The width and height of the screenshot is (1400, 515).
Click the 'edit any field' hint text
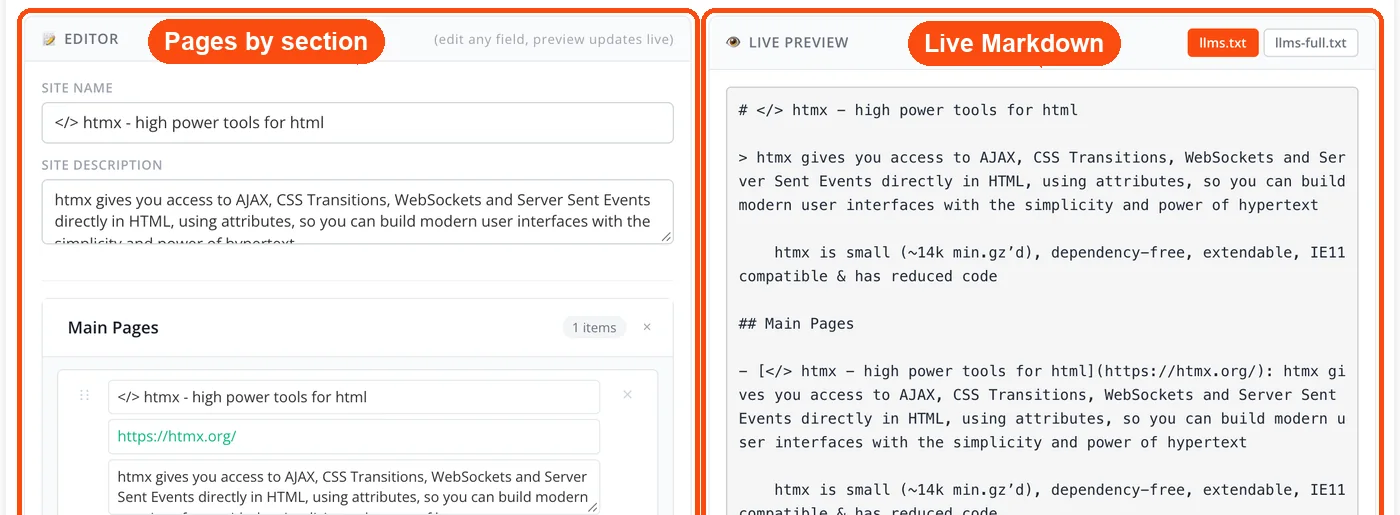pos(553,40)
